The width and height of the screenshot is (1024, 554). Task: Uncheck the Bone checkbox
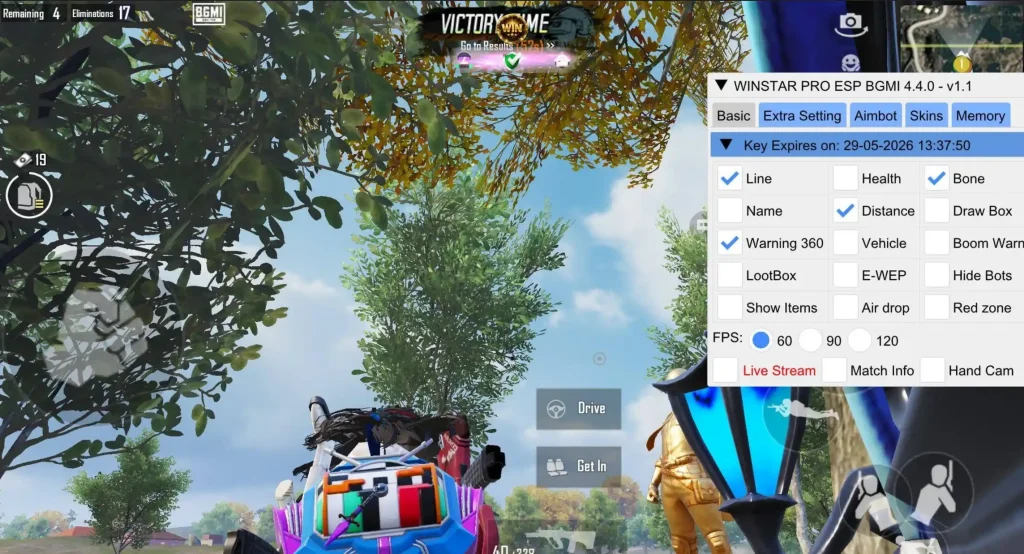click(x=936, y=178)
